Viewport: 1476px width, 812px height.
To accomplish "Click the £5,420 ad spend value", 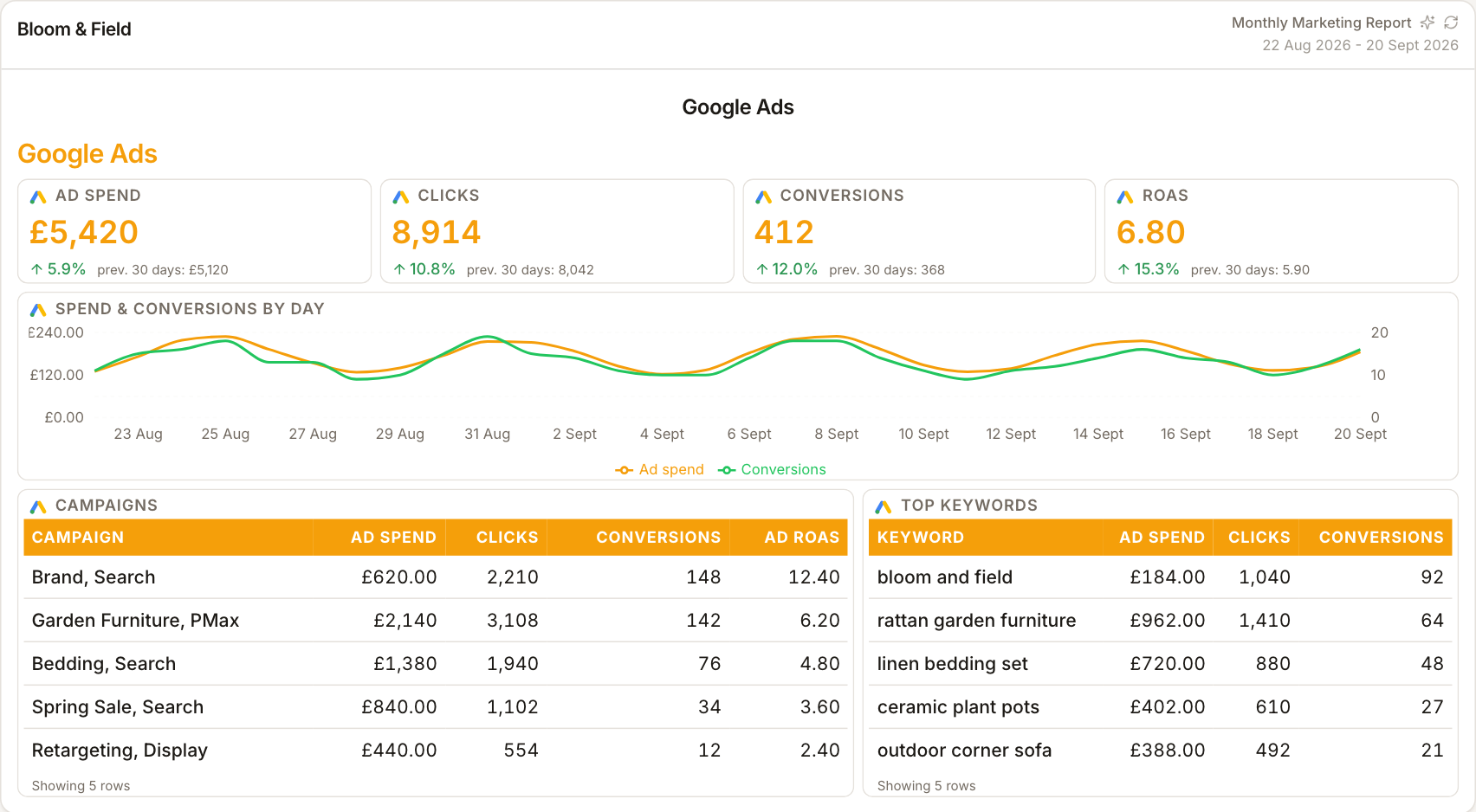I will tap(84, 232).
